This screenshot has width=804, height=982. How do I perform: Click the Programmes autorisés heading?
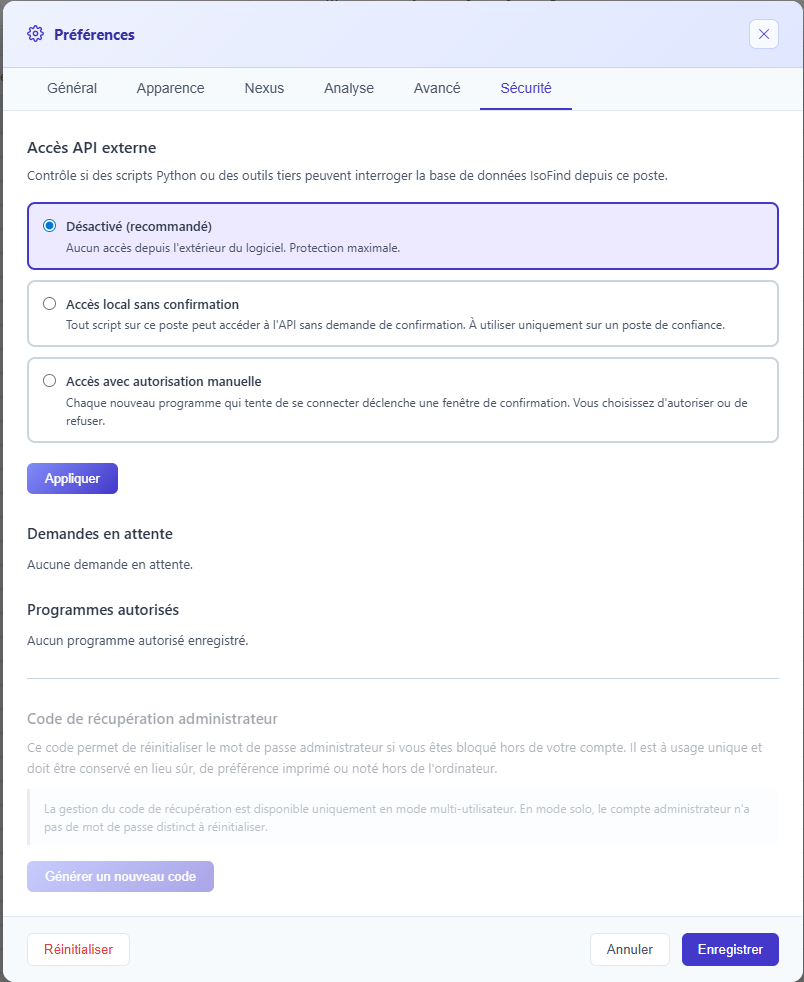(103, 609)
